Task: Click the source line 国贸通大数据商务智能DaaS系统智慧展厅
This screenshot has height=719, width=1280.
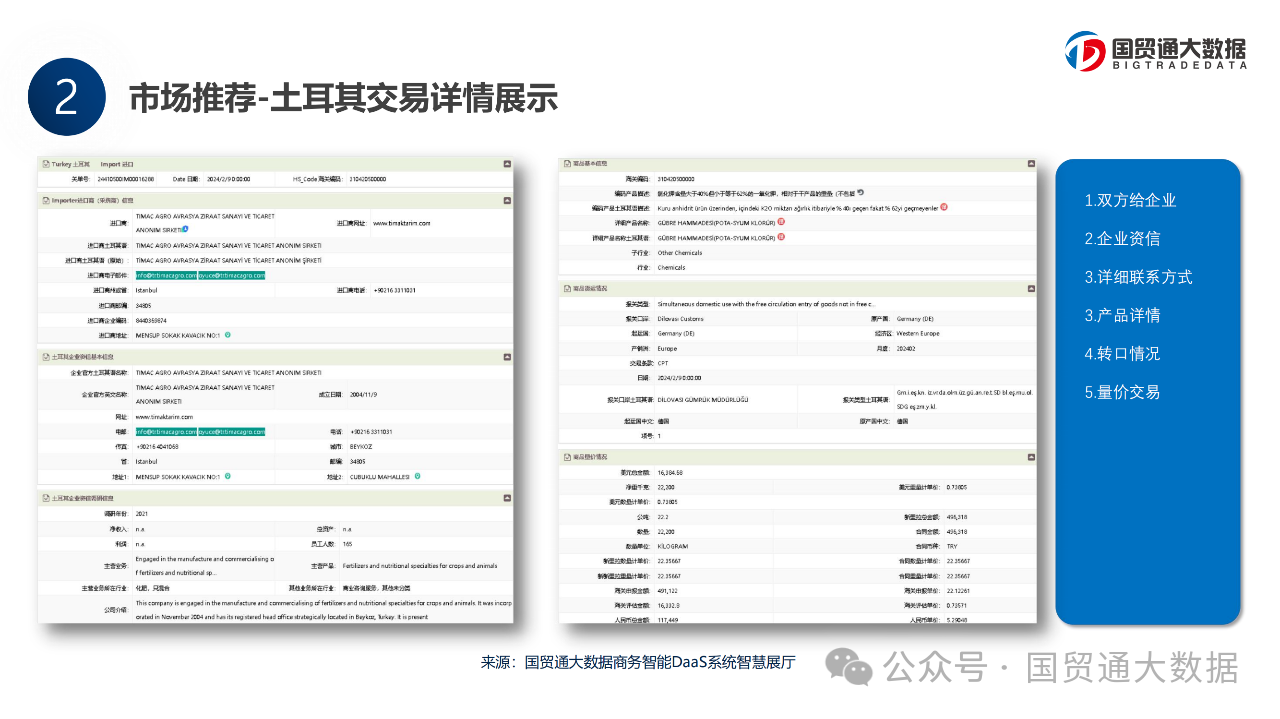Action: [660, 662]
